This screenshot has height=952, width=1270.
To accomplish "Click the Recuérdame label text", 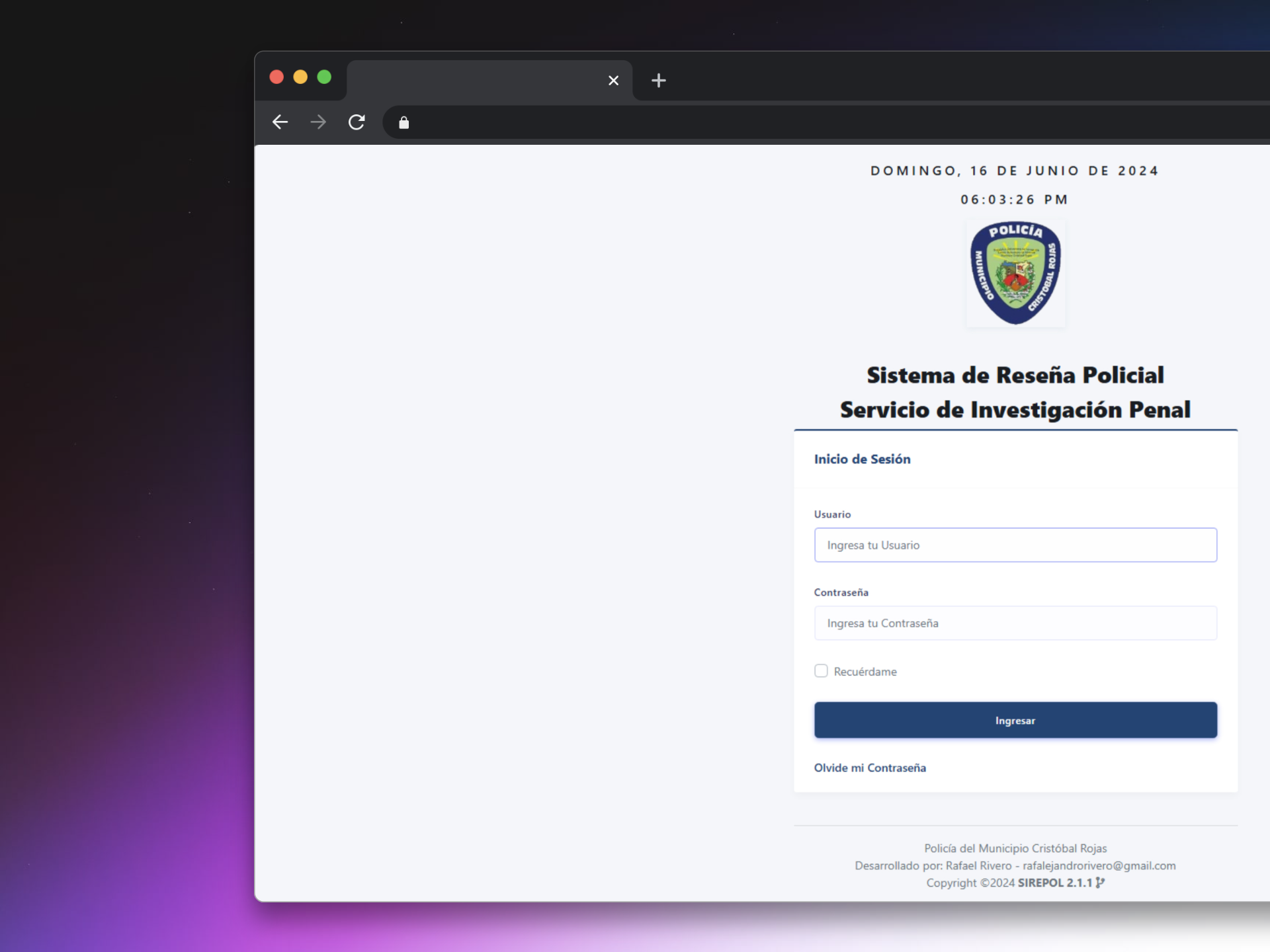I will (865, 672).
